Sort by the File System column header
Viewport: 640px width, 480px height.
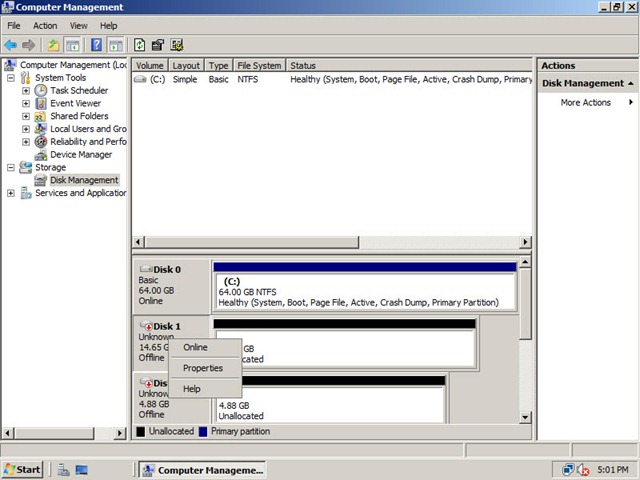pyautogui.click(x=259, y=66)
